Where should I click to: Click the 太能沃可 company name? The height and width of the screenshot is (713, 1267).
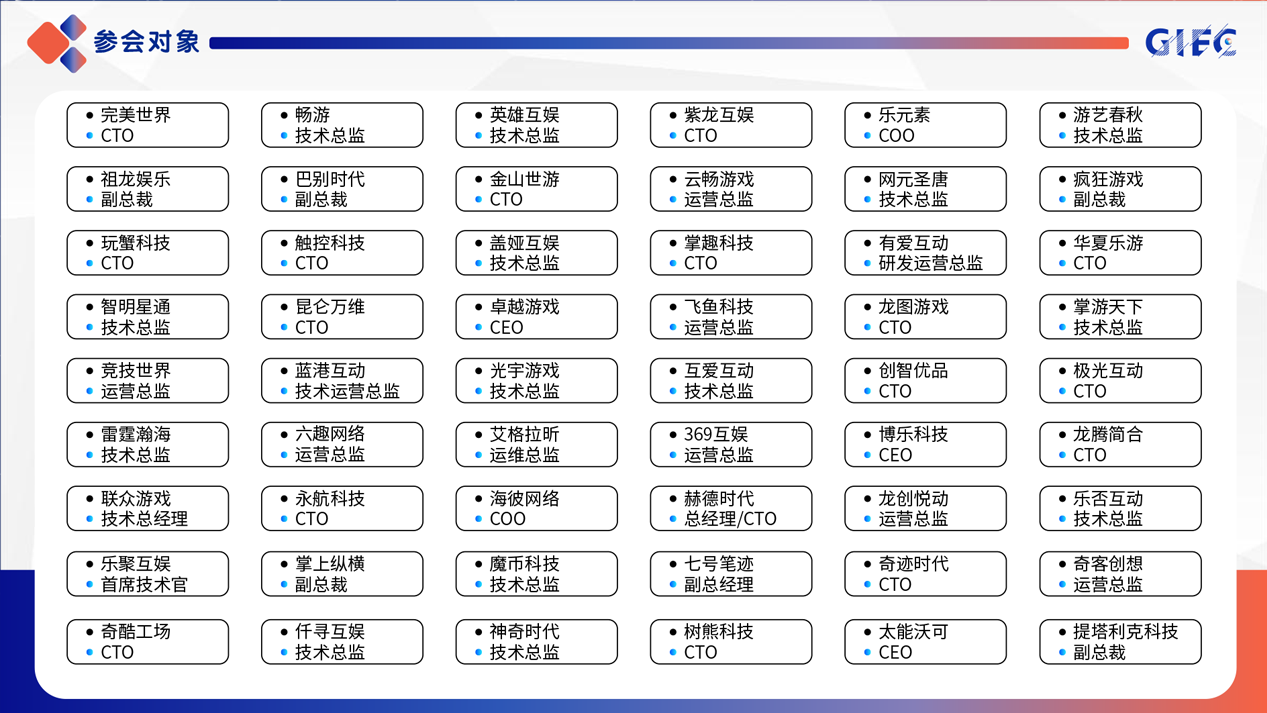point(914,632)
